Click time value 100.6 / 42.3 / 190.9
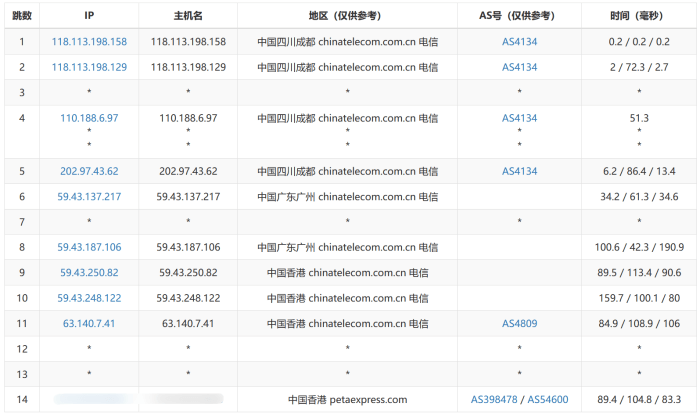This screenshot has height=414, width=700. pos(639,247)
